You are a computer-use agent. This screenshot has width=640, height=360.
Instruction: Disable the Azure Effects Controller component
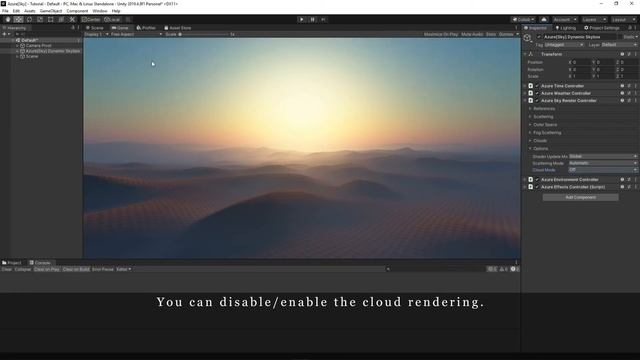(x=537, y=187)
